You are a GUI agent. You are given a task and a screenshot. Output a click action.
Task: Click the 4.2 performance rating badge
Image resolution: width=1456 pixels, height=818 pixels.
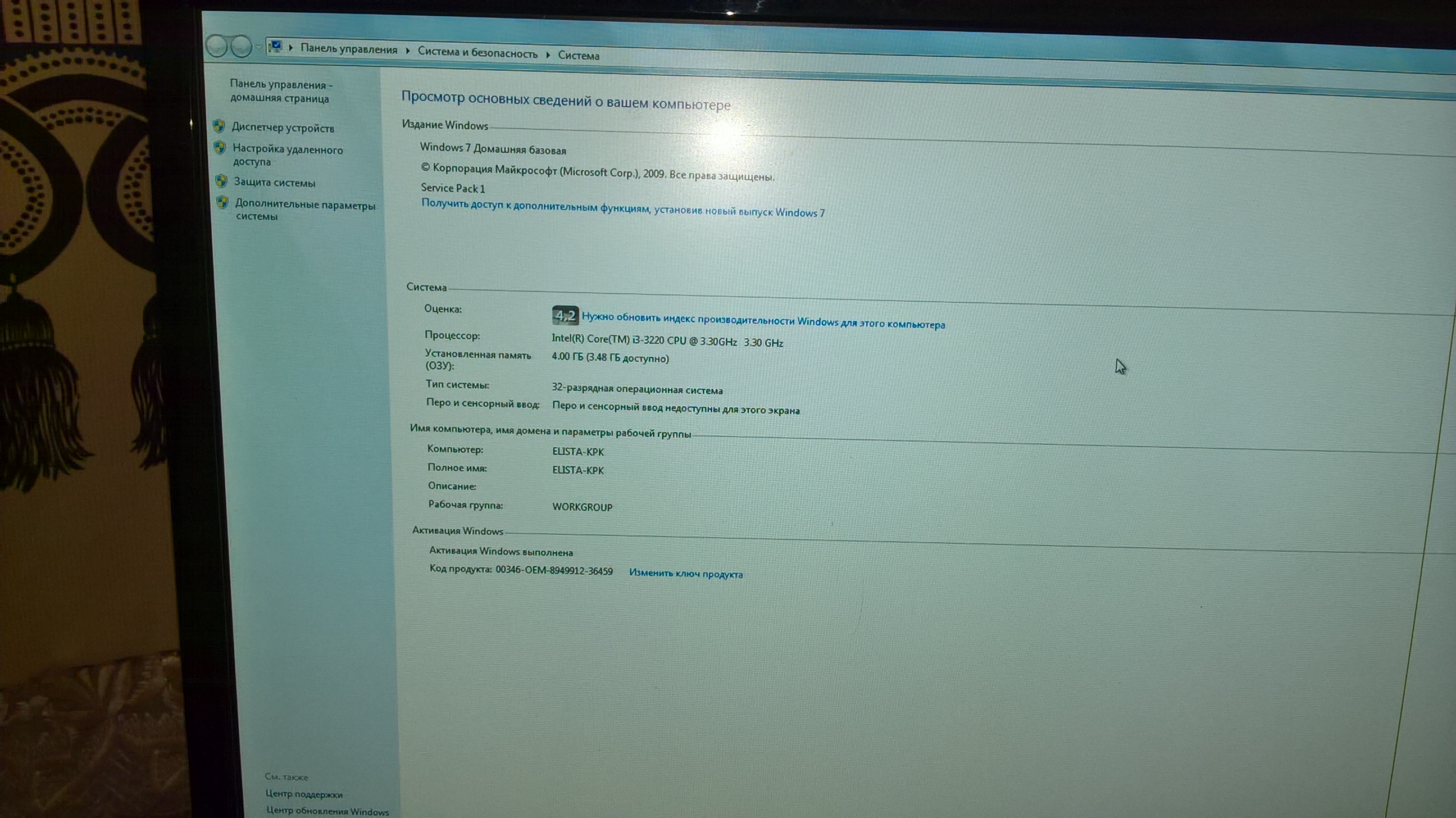pyautogui.click(x=565, y=315)
